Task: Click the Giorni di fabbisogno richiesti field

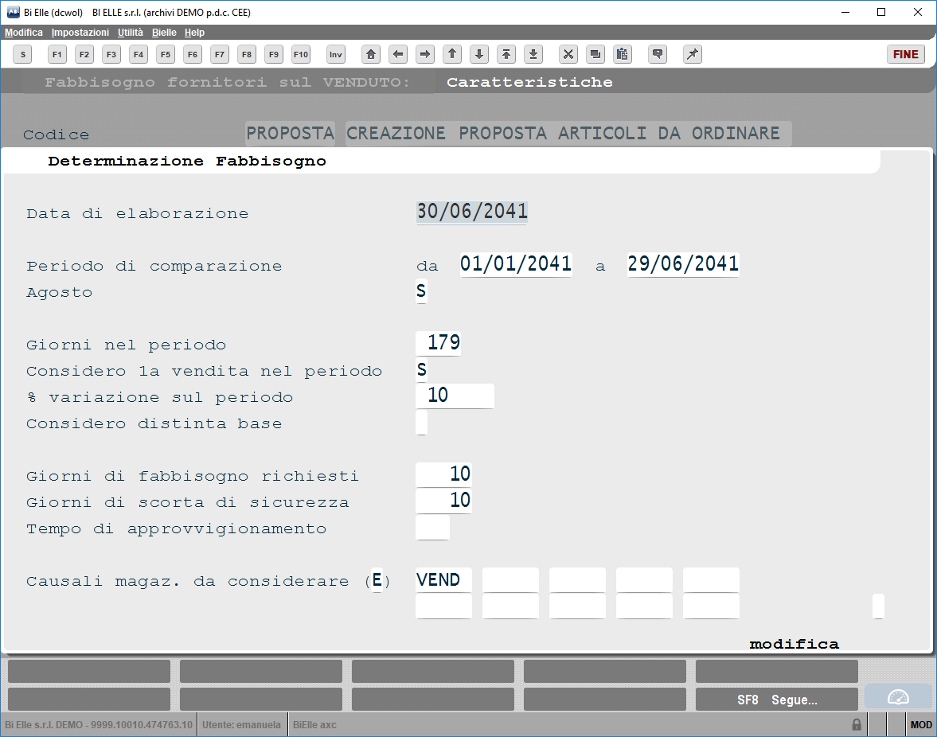Action: pyautogui.click(x=443, y=475)
